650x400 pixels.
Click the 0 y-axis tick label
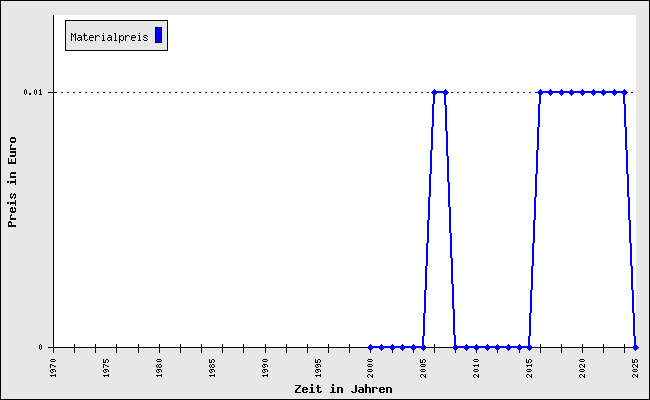click(x=41, y=347)
